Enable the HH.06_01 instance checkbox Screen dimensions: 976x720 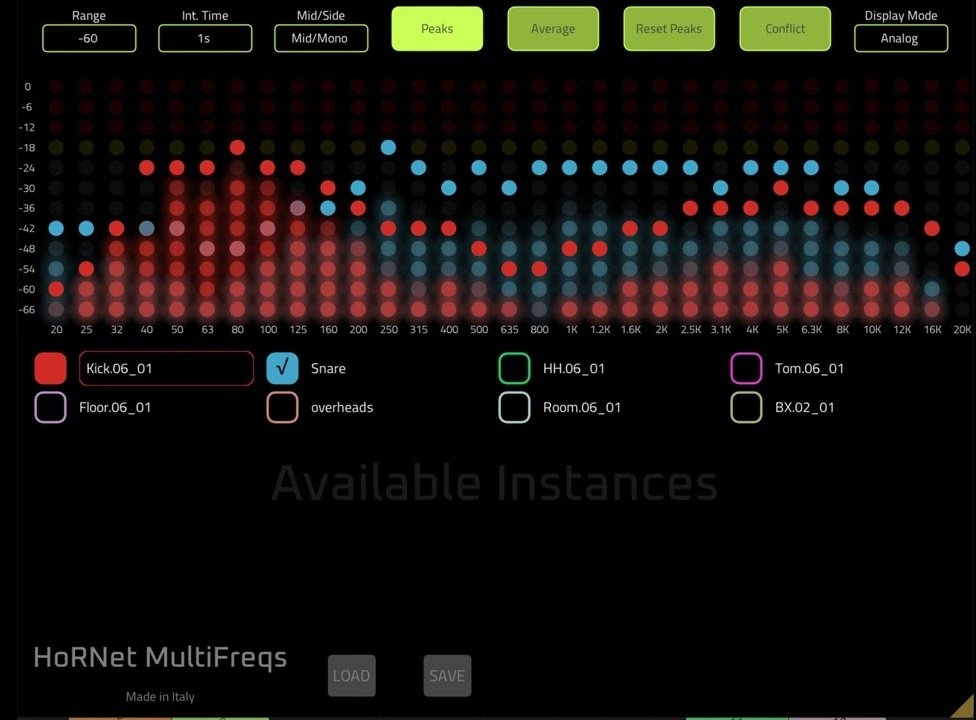(514, 368)
